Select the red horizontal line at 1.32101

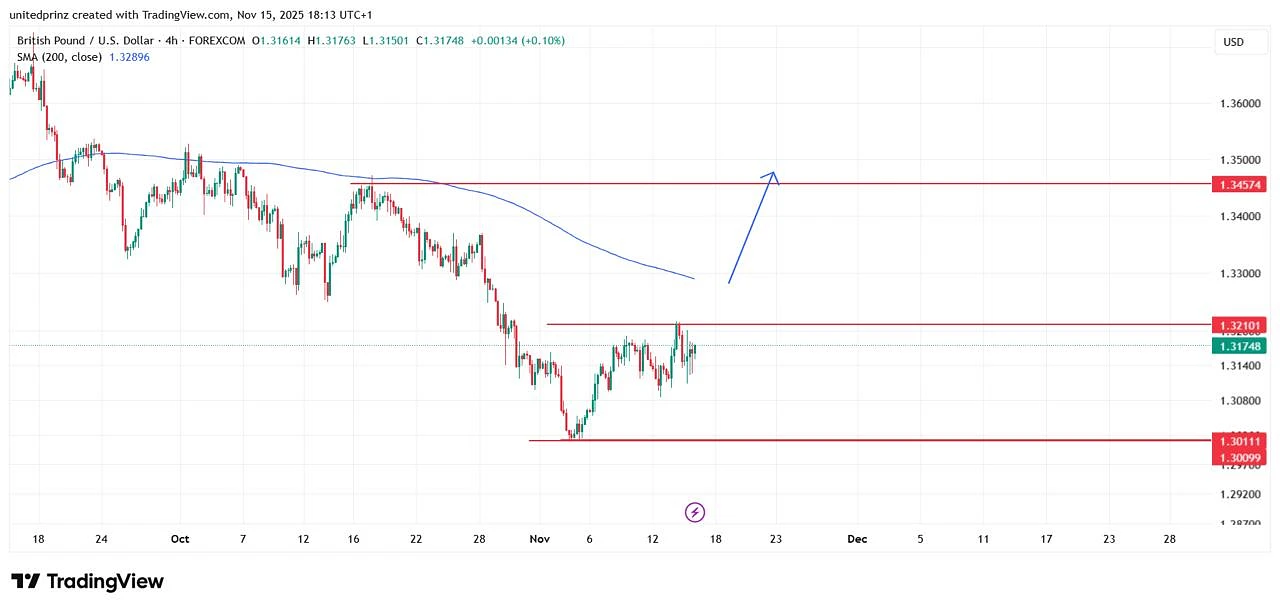pos(900,324)
